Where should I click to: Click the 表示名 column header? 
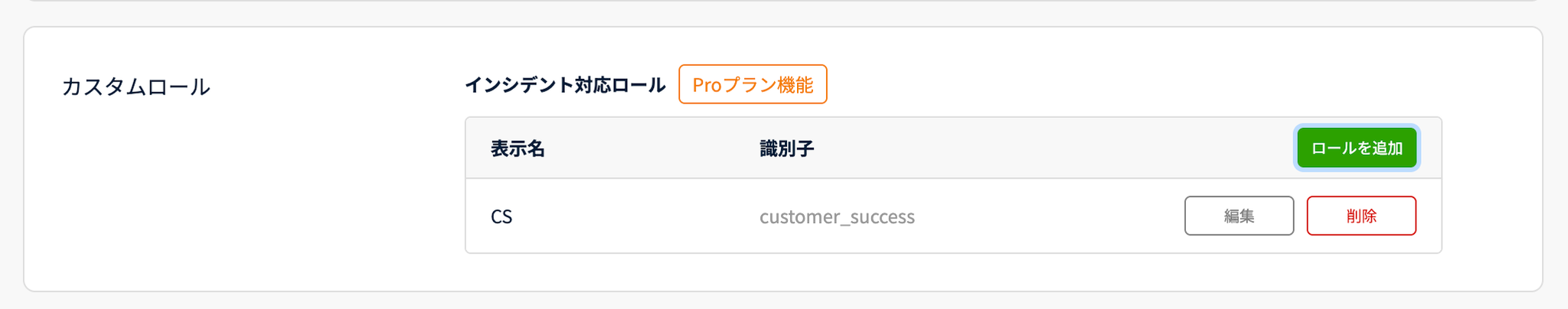click(518, 149)
